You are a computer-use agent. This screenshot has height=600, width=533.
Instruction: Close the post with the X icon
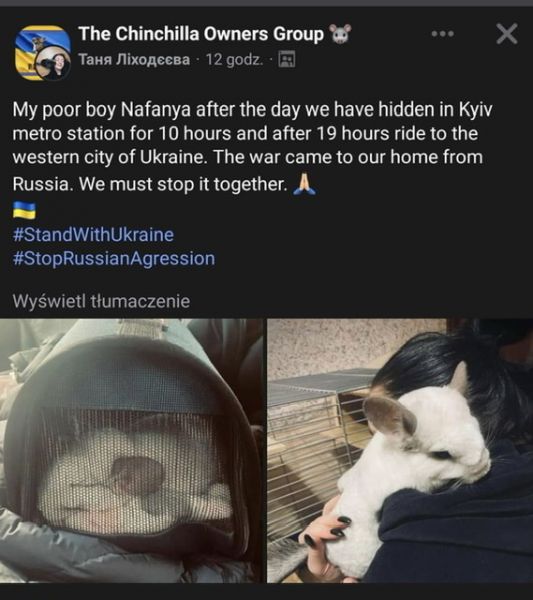click(x=507, y=34)
